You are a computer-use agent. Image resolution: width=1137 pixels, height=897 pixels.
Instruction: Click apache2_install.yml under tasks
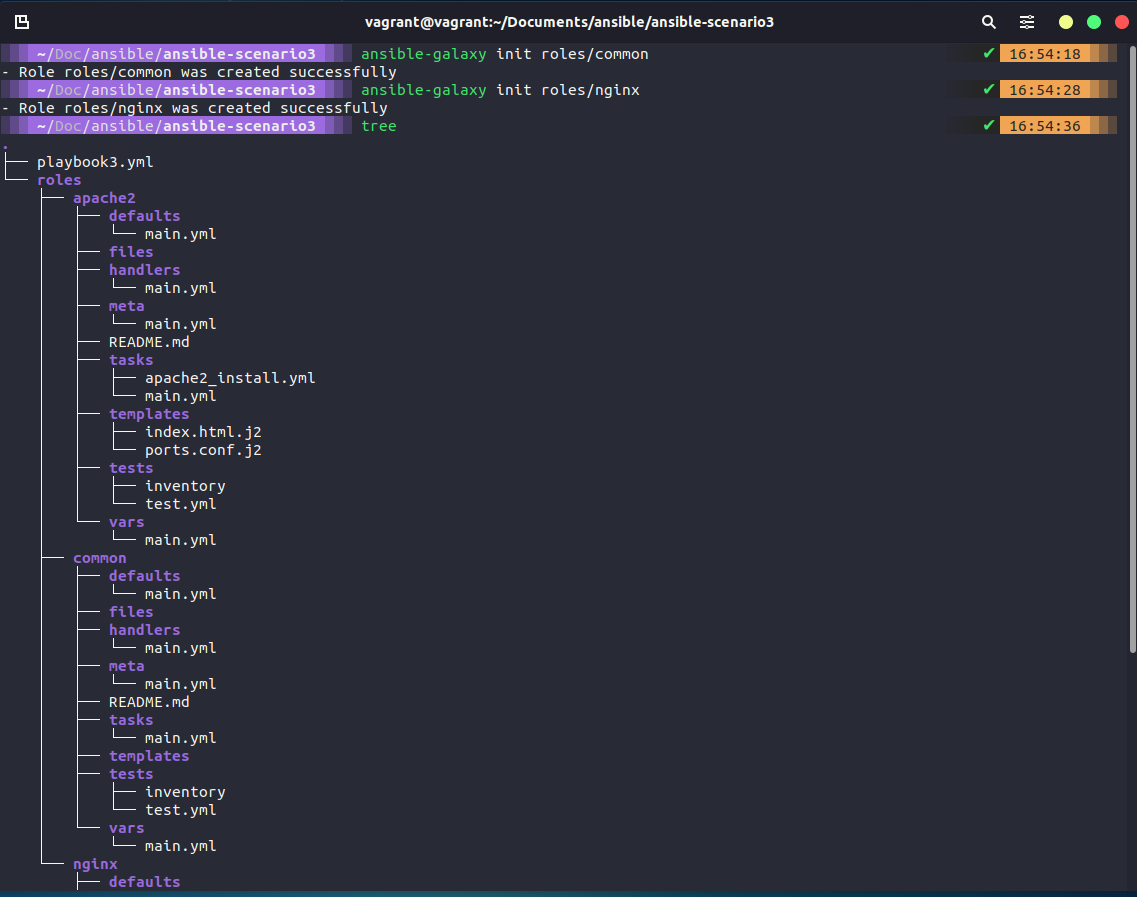click(x=230, y=377)
